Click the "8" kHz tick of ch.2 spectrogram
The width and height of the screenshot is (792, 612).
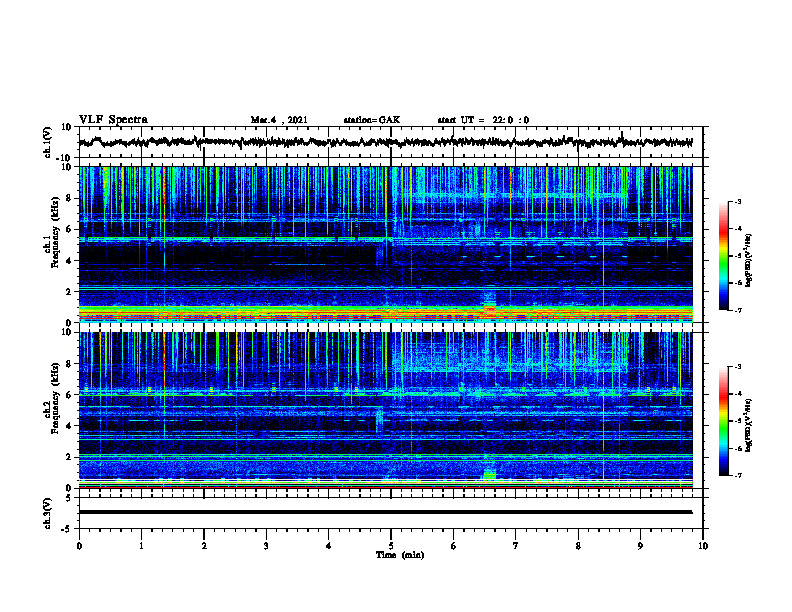[x=70, y=364]
